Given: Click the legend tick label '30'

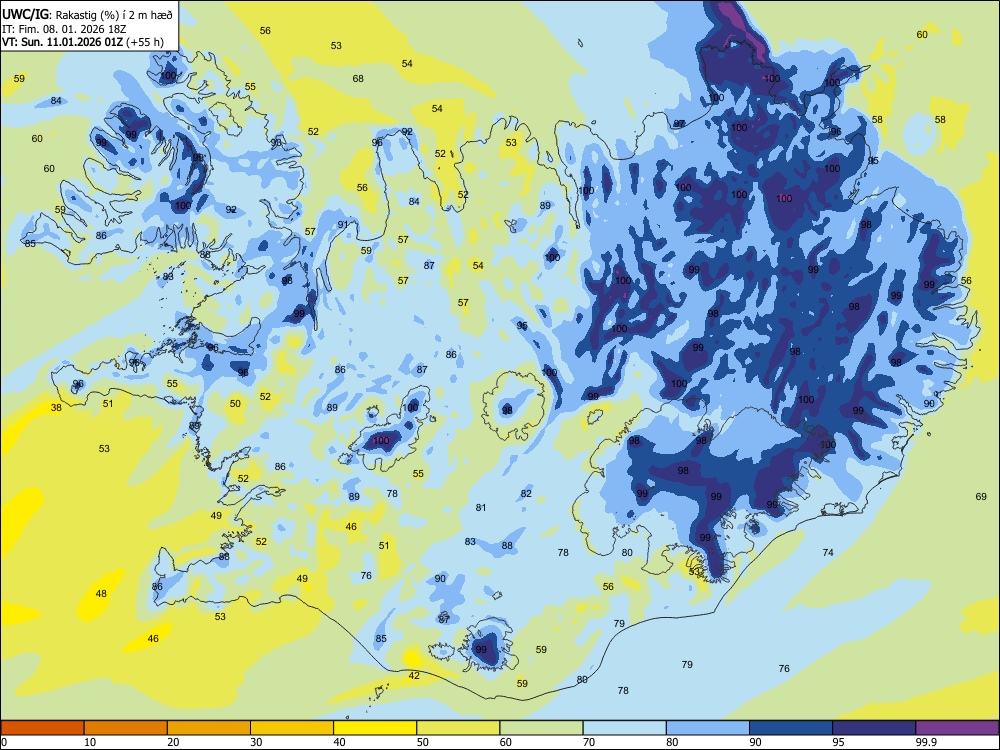Looking at the screenshot, I should pos(256,742).
